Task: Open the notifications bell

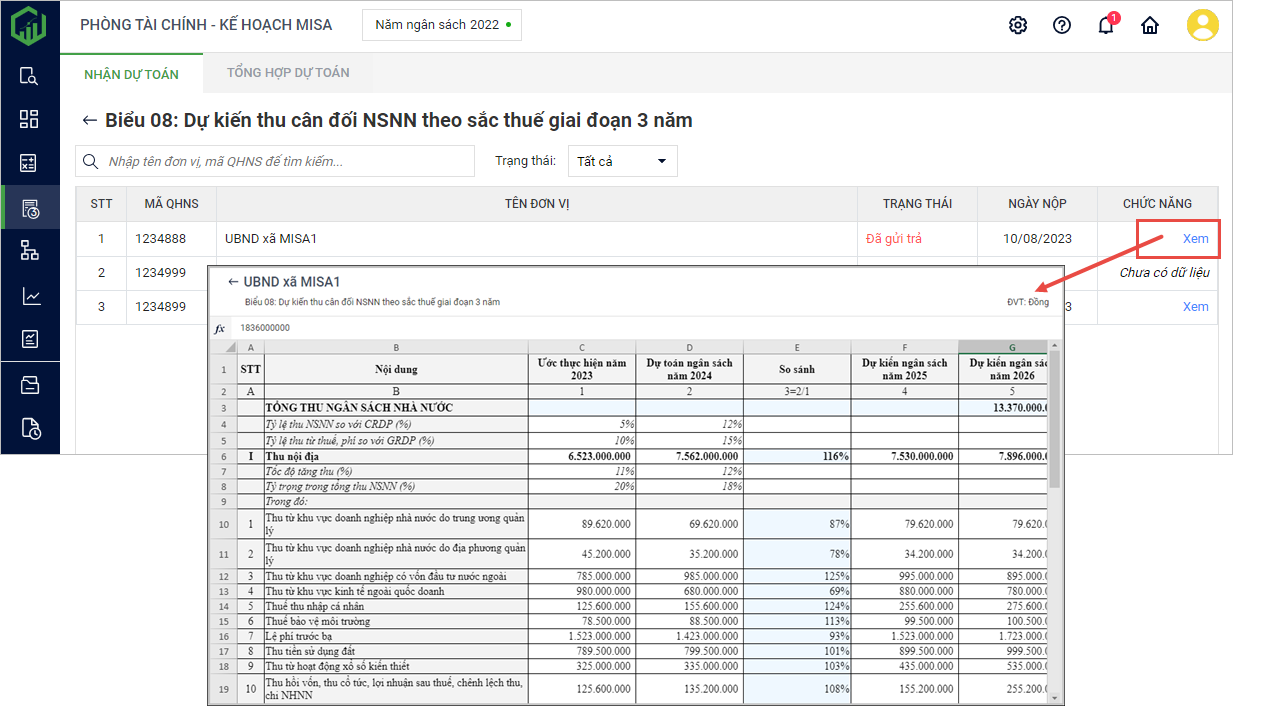Action: click(1106, 26)
